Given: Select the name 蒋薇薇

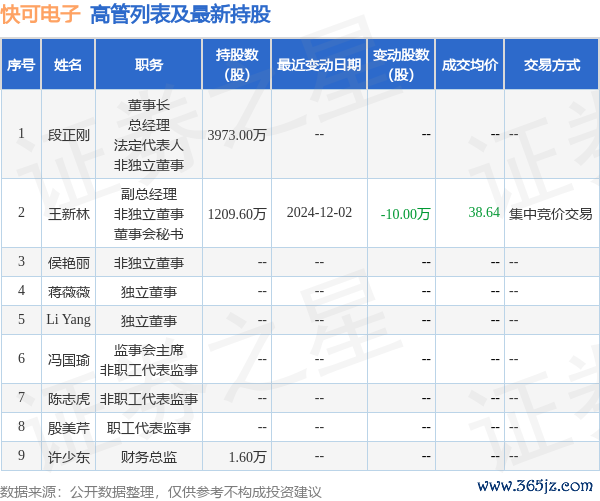Looking at the screenshot, I should [68, 292].
